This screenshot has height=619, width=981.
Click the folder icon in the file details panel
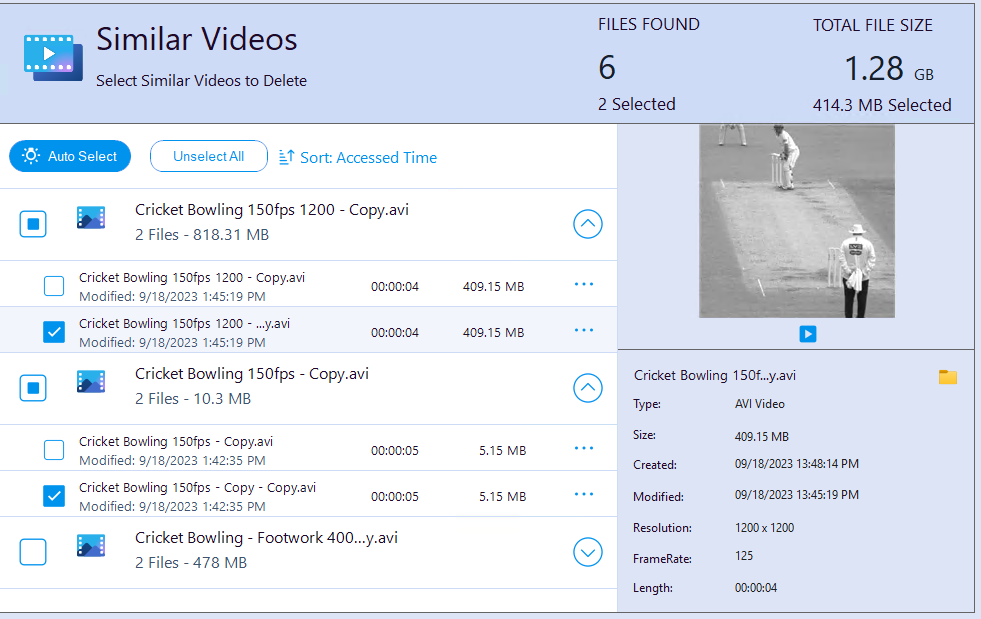tap(947, 376)
